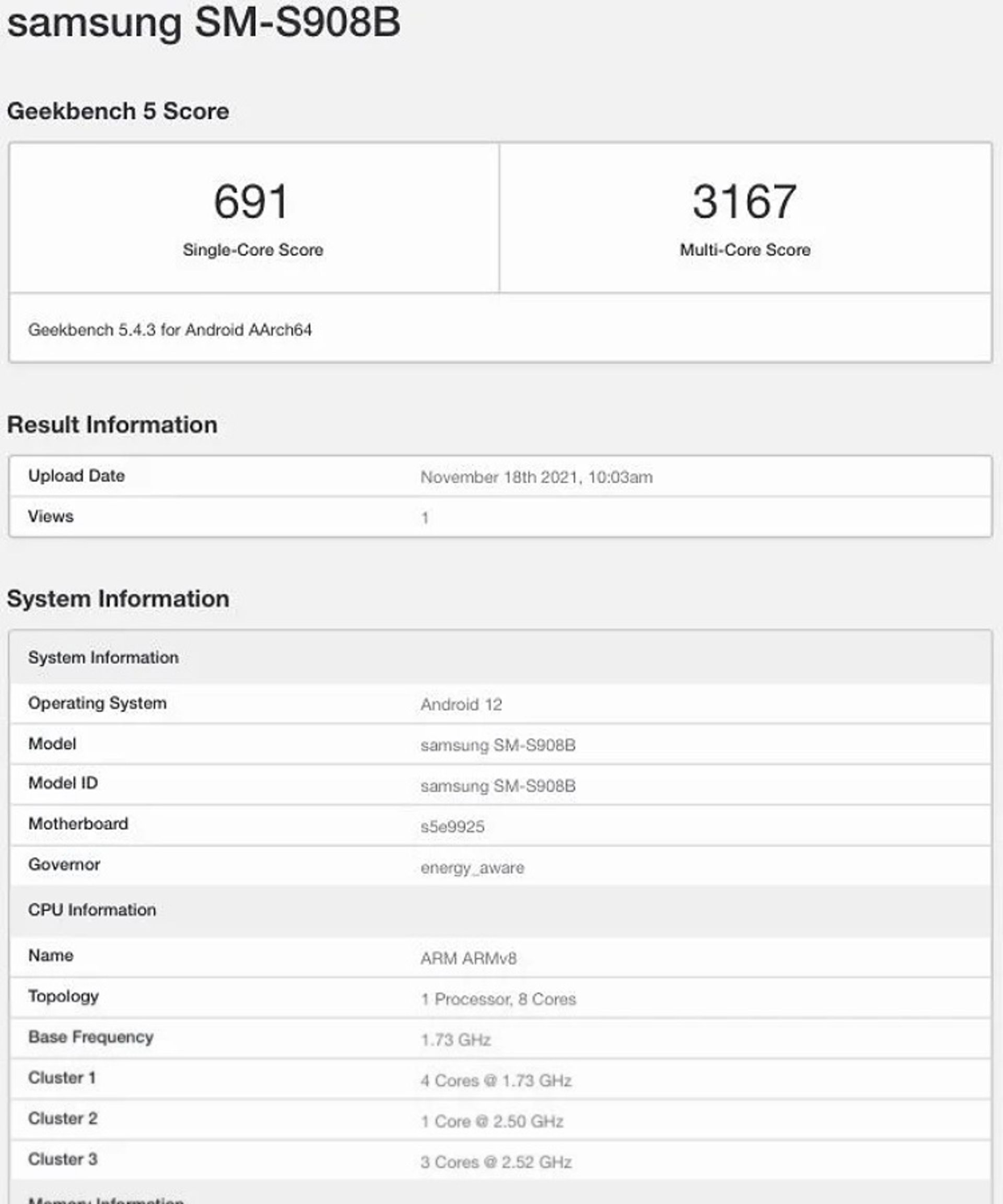Click the samsung SM-S908B page title
Screen dimensions: 1003x1204
tap(203, 23)
